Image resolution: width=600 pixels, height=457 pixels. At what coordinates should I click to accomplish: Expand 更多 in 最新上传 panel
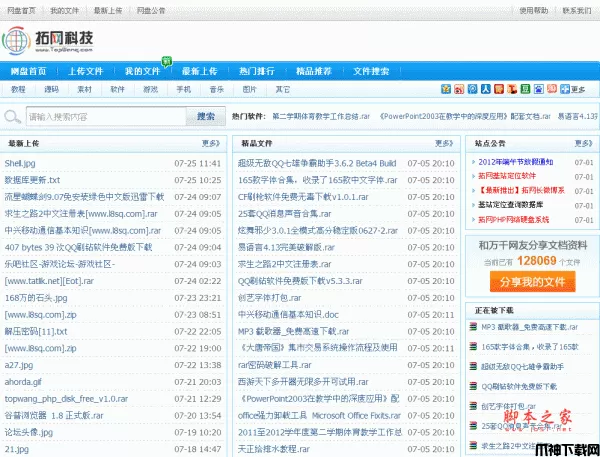210,143
